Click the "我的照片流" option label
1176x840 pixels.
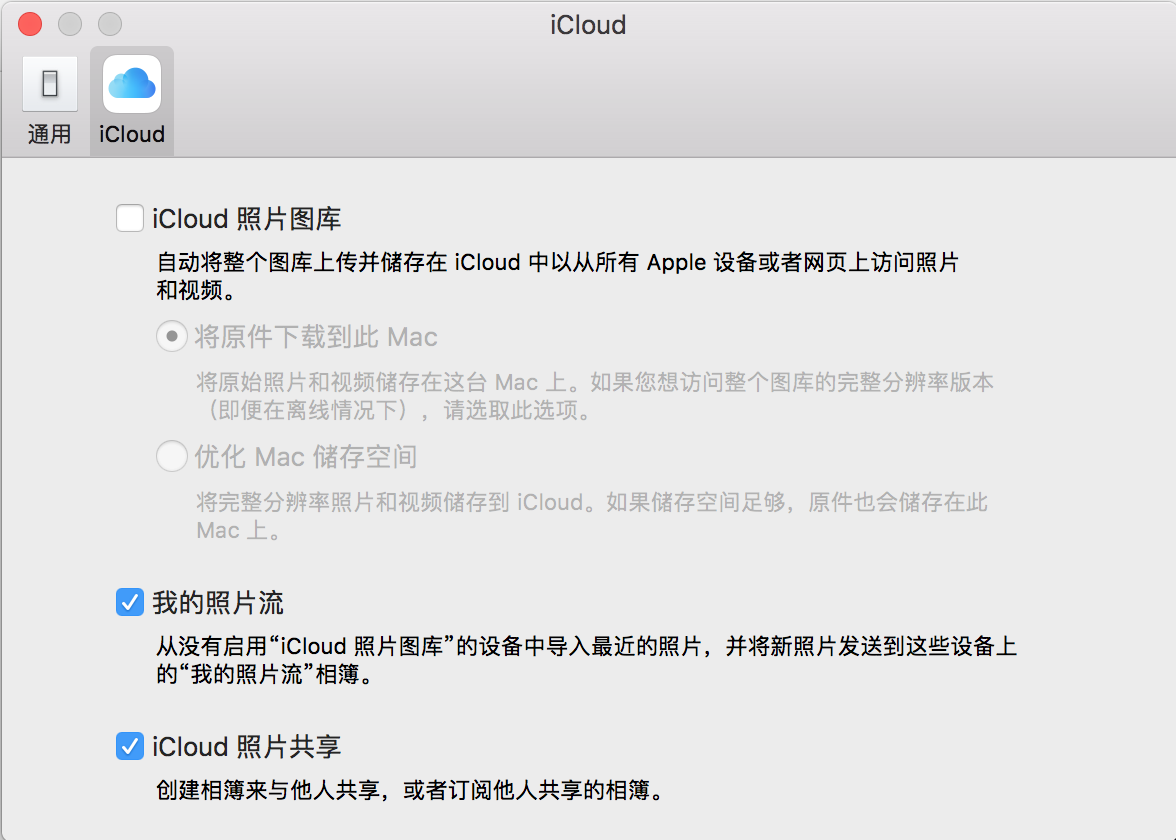pos(218,603)
